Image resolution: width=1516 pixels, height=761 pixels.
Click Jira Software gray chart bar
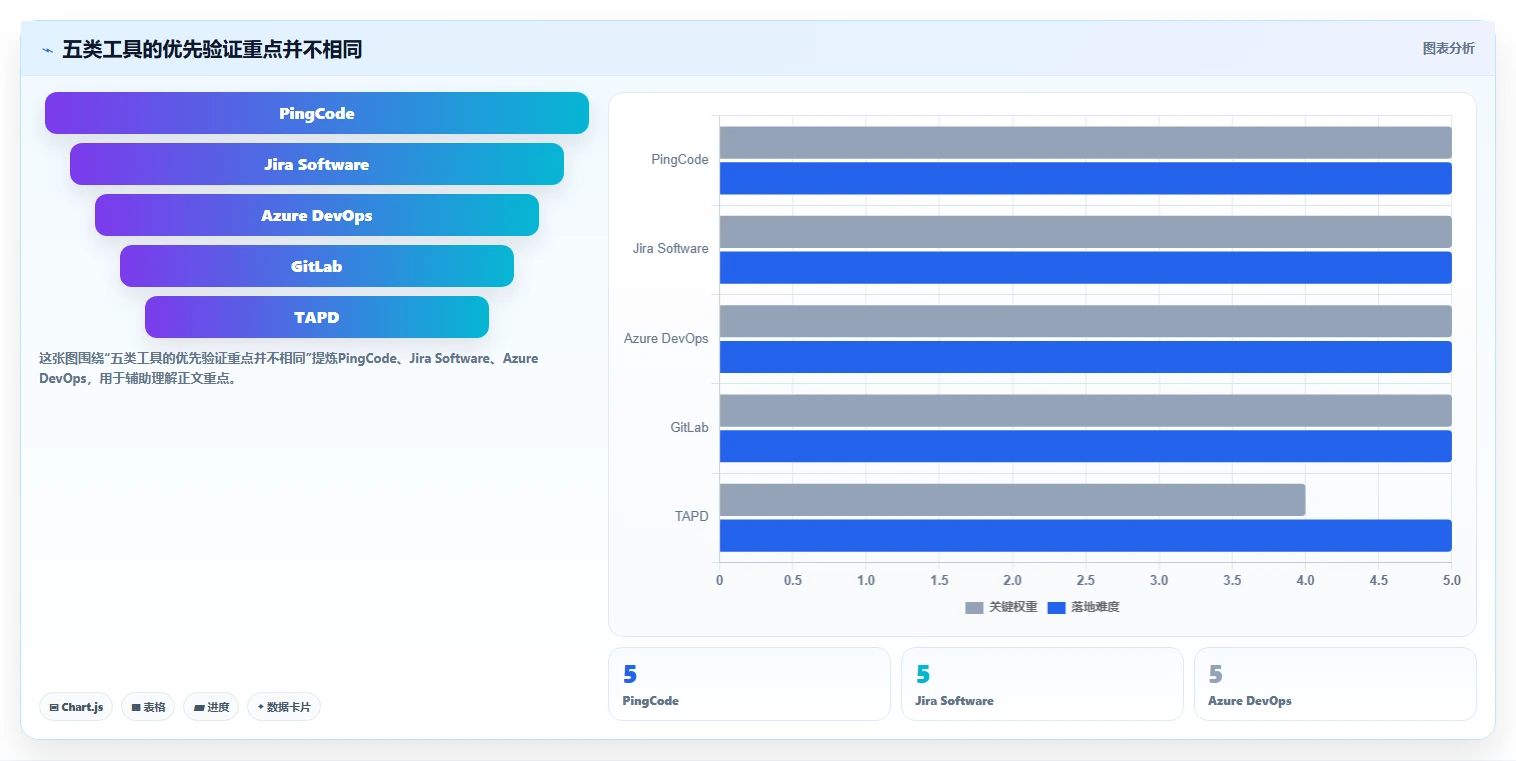pyautogui.click(x=1085, y=232)
